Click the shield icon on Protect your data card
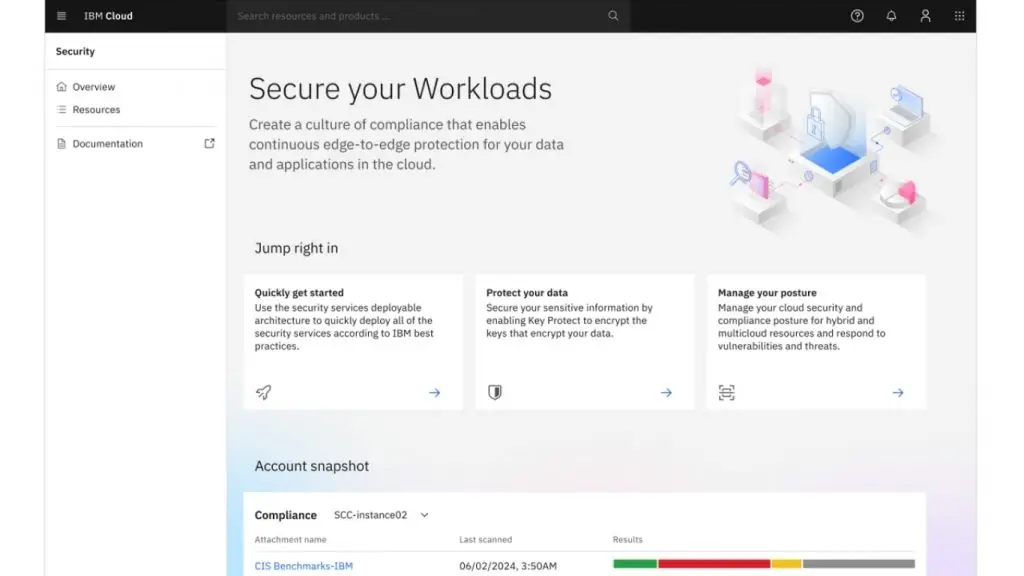This screenshot has width=1024, height=576. click(x=495, y=392)
